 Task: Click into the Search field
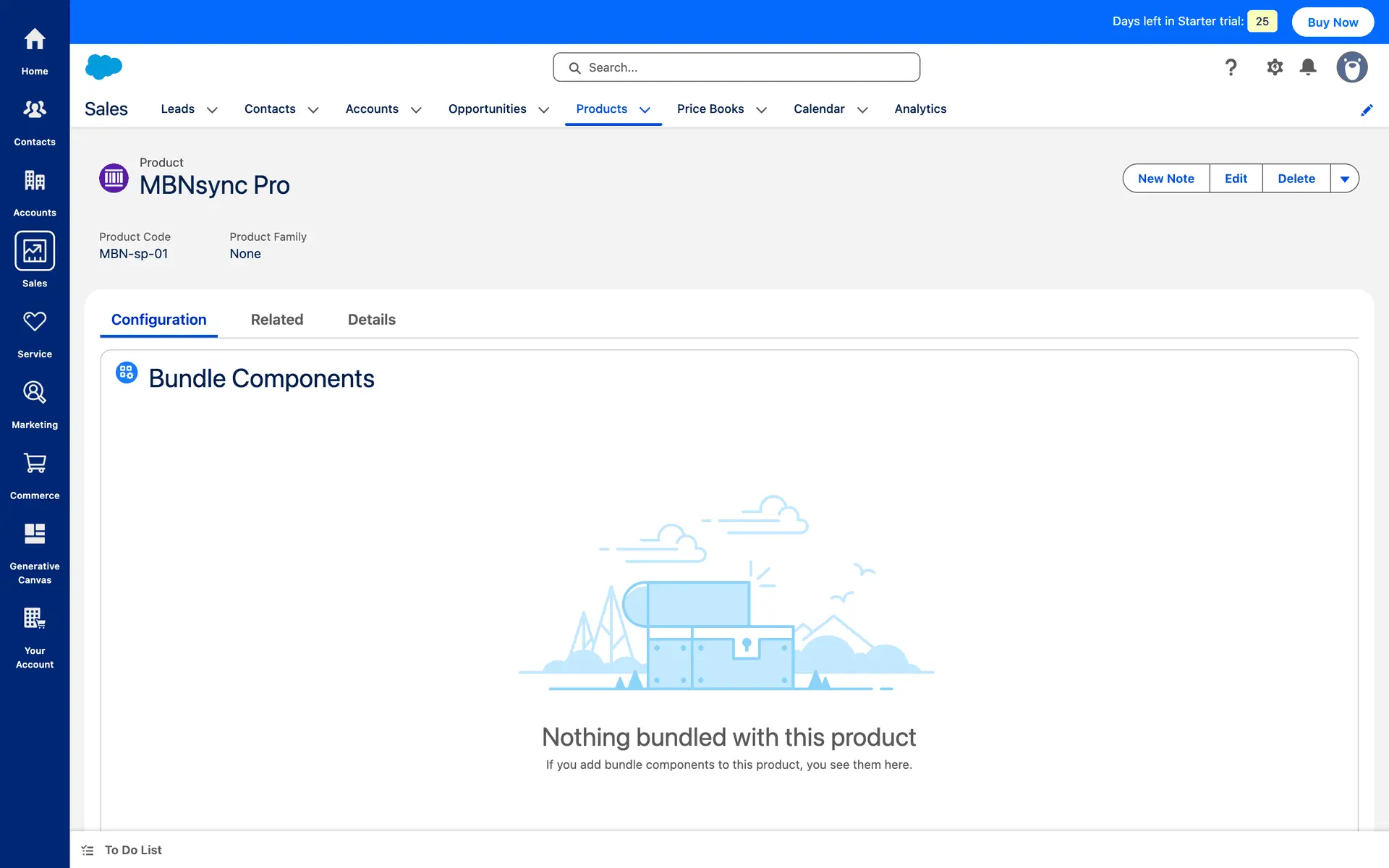coord(745,67)
